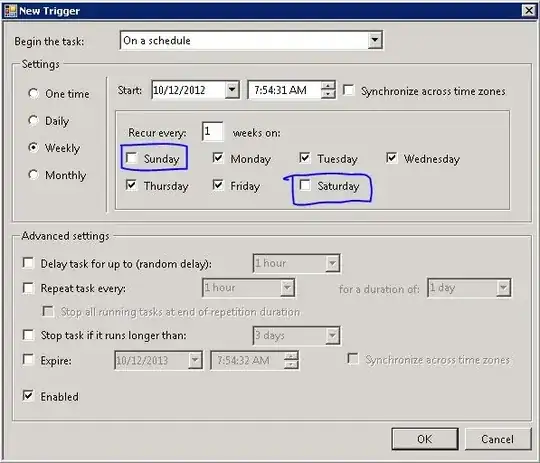Viewport: 540px width, 463px height.
Task: Uncheck the Enabled checkbox
Action: (28, 395)
